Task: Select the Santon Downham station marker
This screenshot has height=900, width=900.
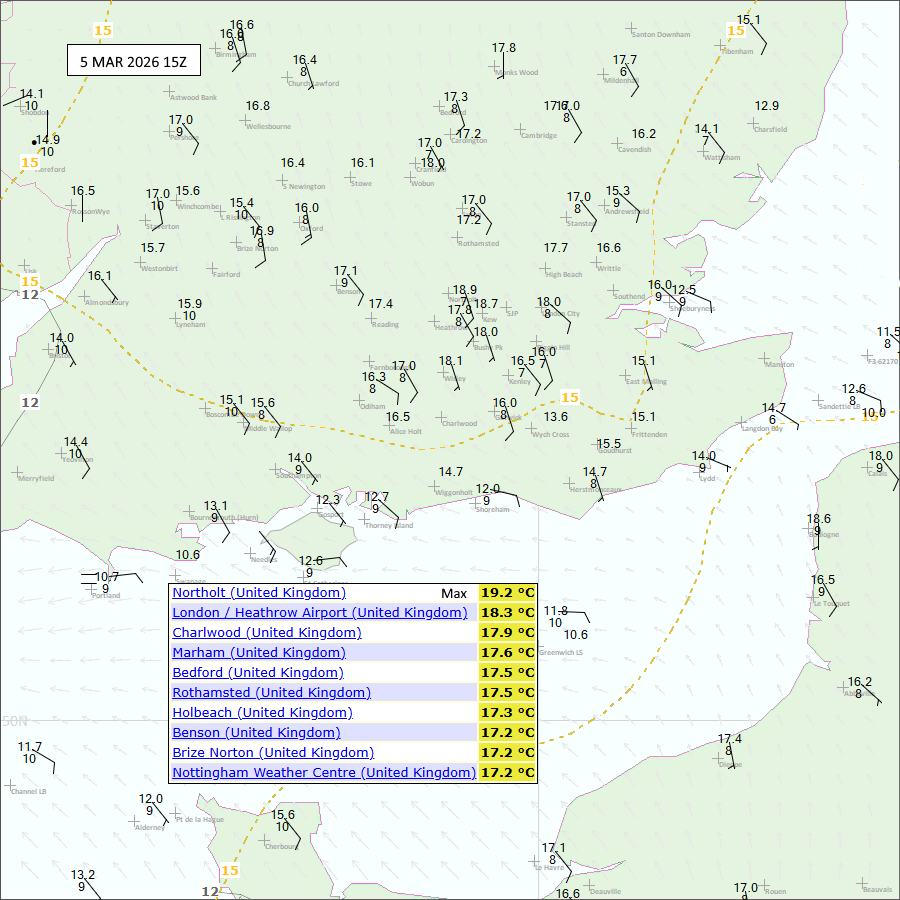Action: [x=631, y=28]
